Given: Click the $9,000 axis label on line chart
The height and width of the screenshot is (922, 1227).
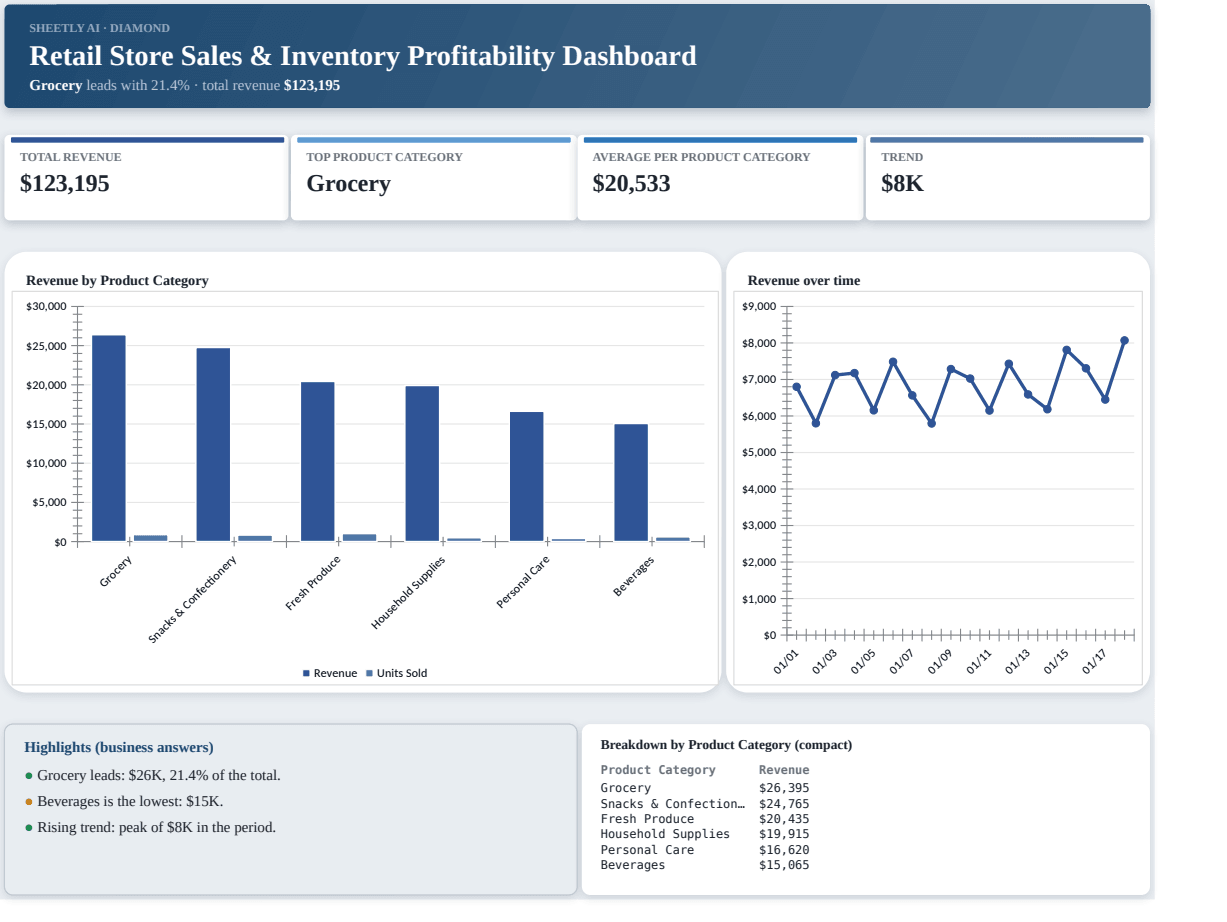Looking at the screenshot, I should click(759, 306).
